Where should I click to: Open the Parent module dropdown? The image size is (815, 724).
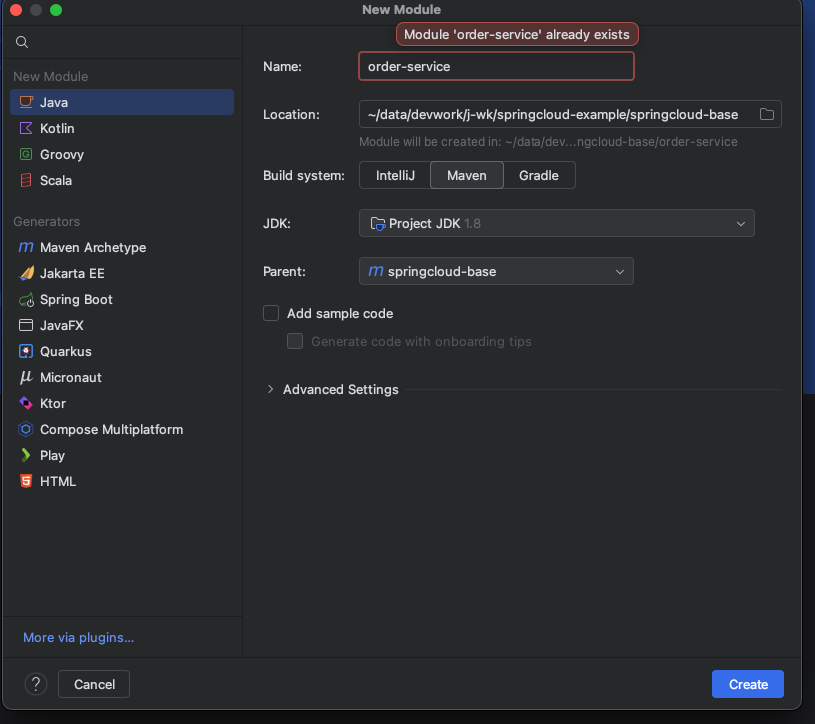tap(496, 270)
